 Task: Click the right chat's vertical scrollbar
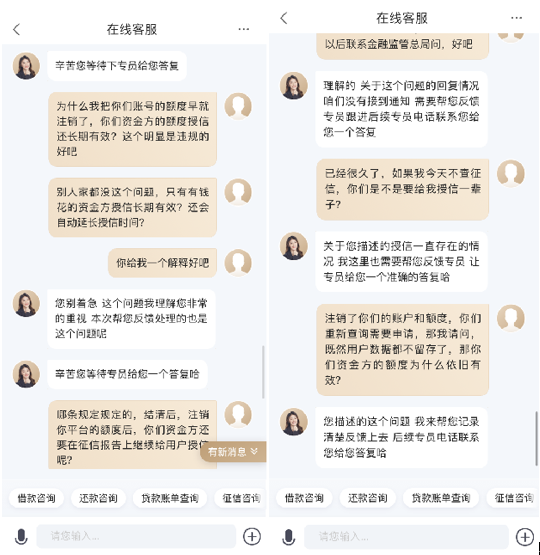(x=536, y=438)
